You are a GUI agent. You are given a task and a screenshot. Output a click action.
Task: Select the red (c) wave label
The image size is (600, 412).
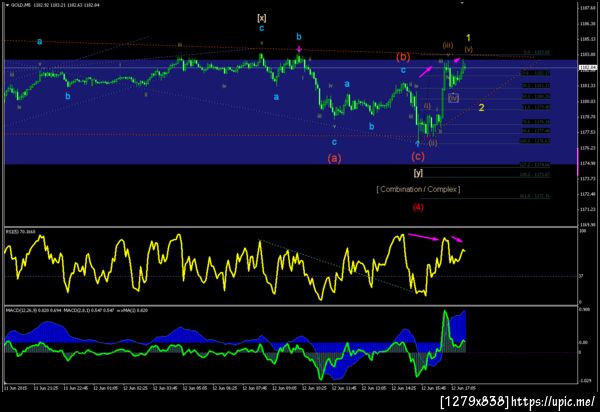(418, 156)
